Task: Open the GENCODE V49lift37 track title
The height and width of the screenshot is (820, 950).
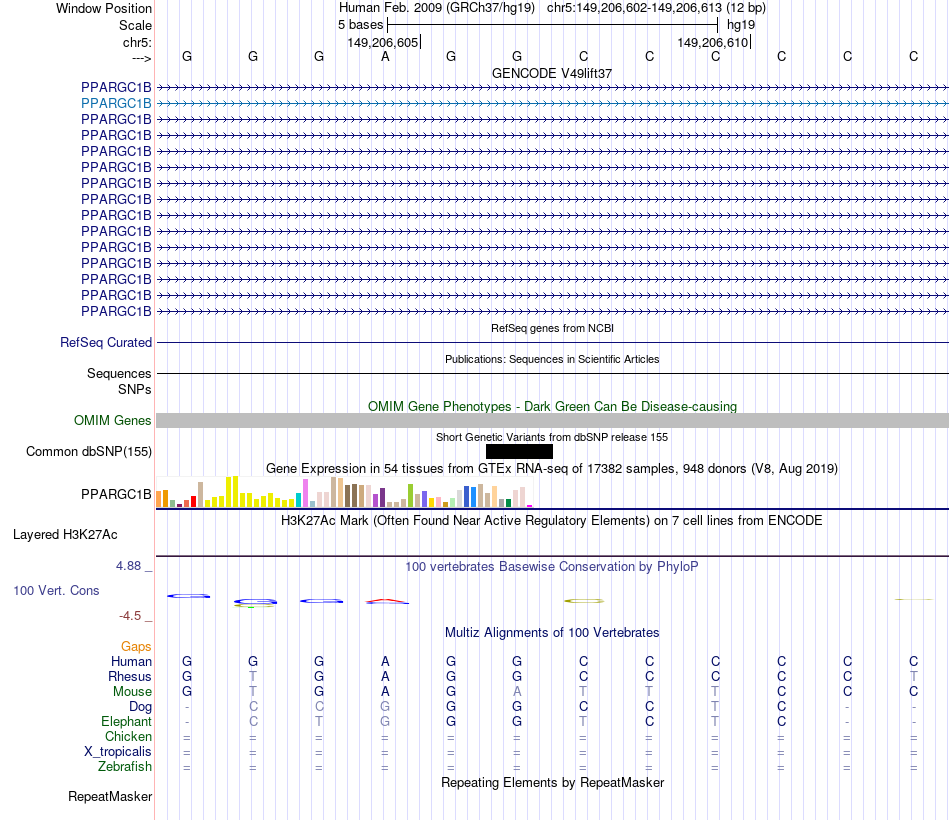Action: (552, 73)
